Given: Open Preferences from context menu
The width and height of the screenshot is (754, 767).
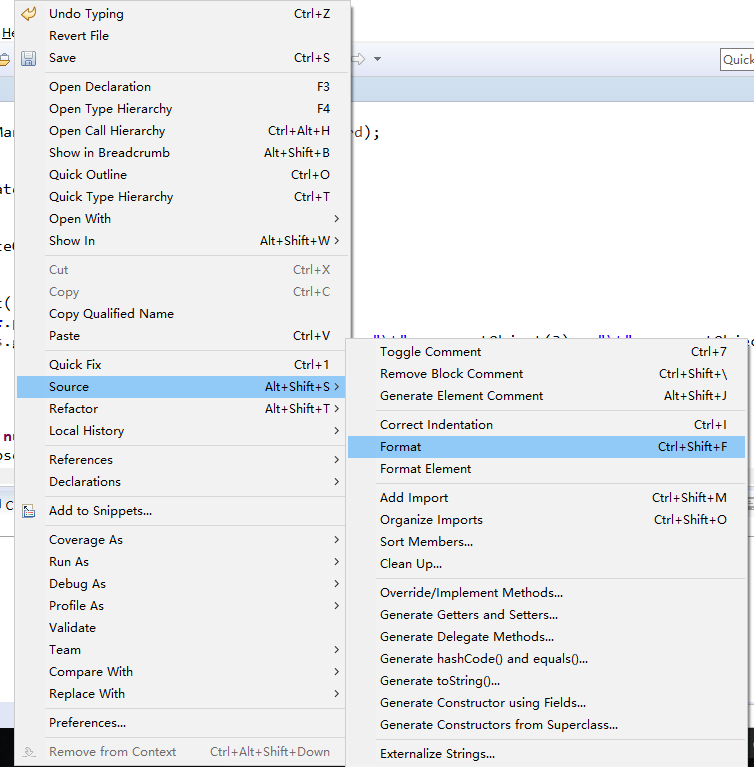Looking at the screenshot, I should 182,722.
